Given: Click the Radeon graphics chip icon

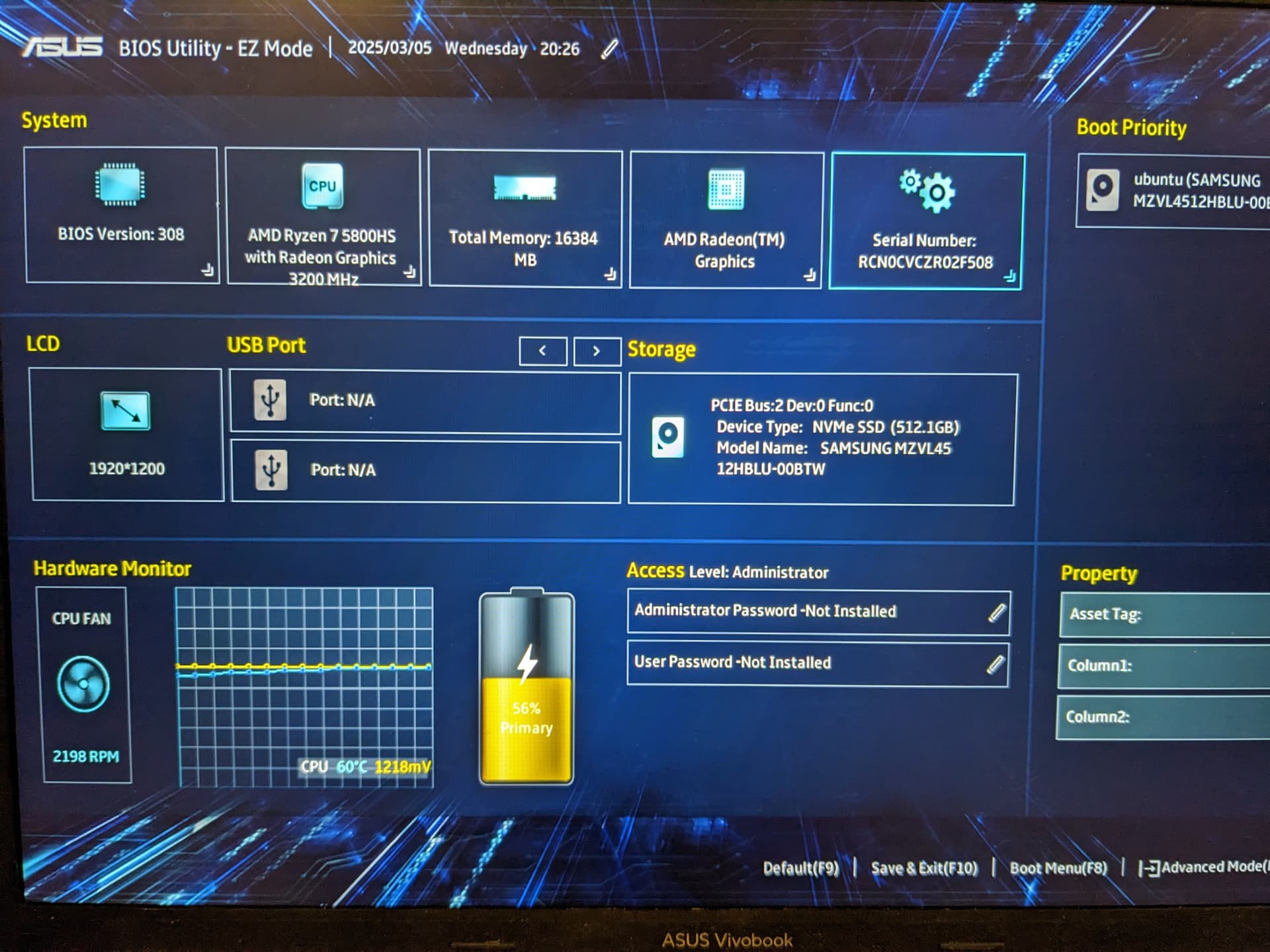Looking at the screenshot, I should click(726, 189).
